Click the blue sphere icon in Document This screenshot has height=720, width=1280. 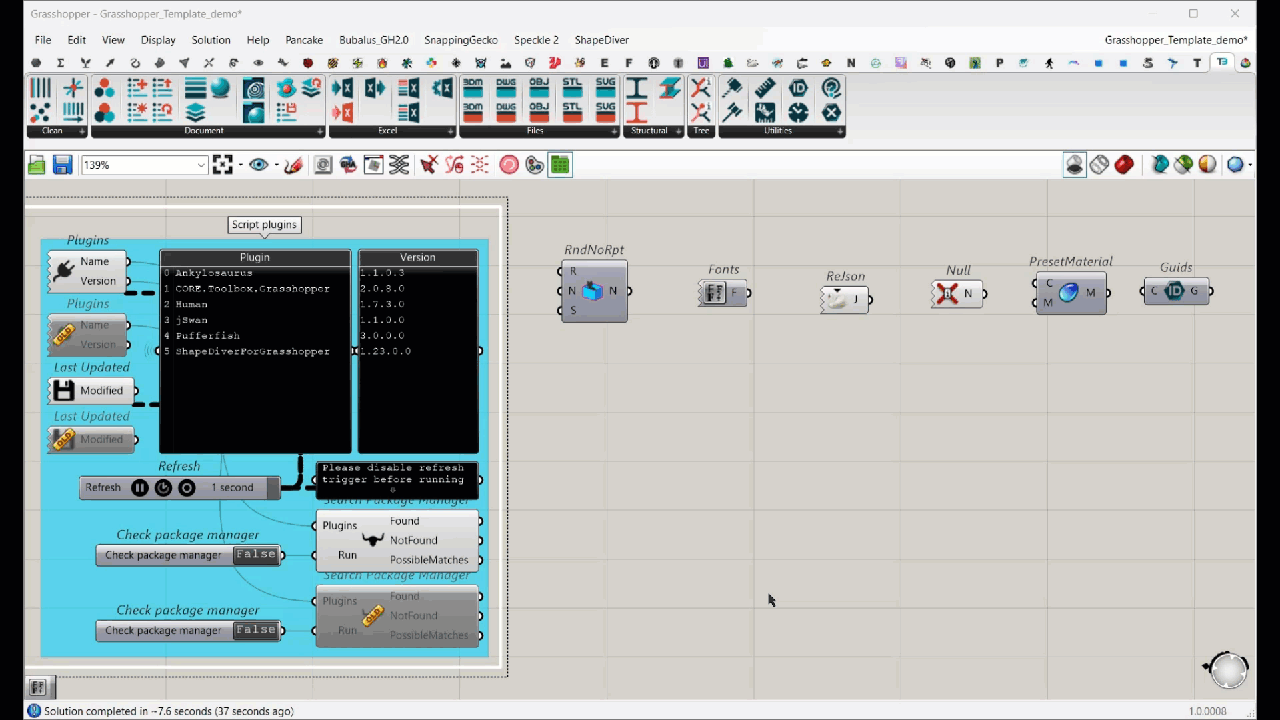(220, 88)
